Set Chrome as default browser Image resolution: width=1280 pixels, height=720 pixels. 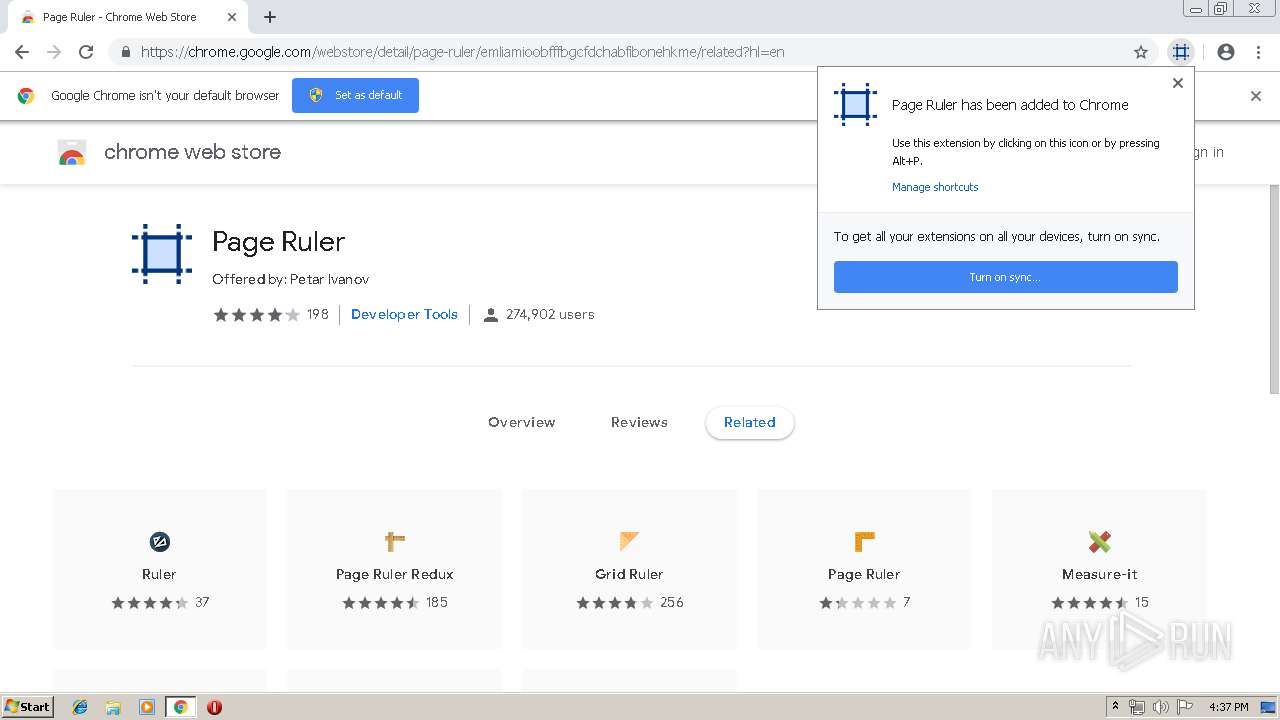tap(355, 95)
